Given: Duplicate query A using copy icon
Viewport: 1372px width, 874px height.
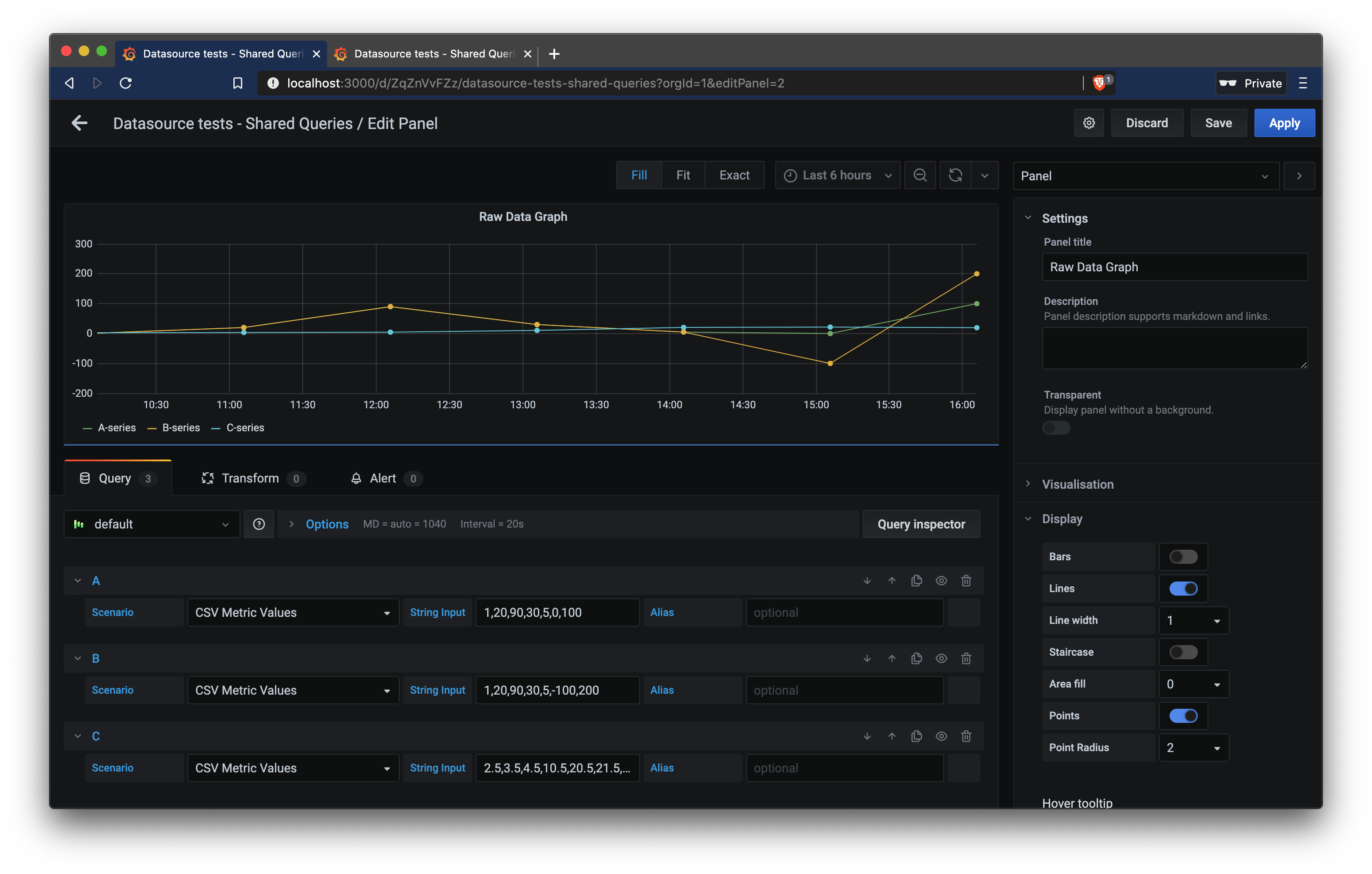Looking at the screenshot, I should (916, 581).
